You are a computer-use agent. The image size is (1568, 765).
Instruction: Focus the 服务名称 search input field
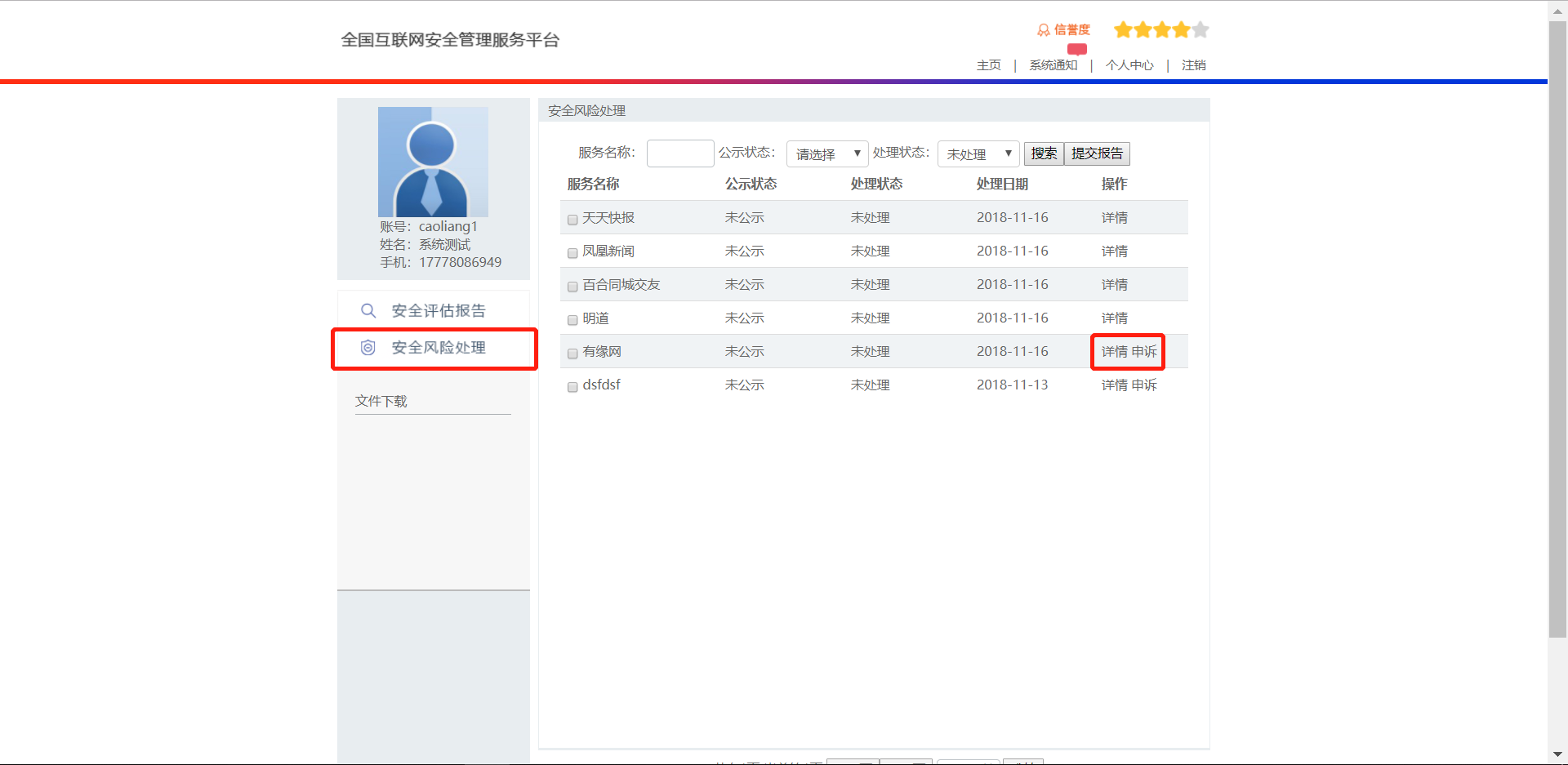(680, 153)
